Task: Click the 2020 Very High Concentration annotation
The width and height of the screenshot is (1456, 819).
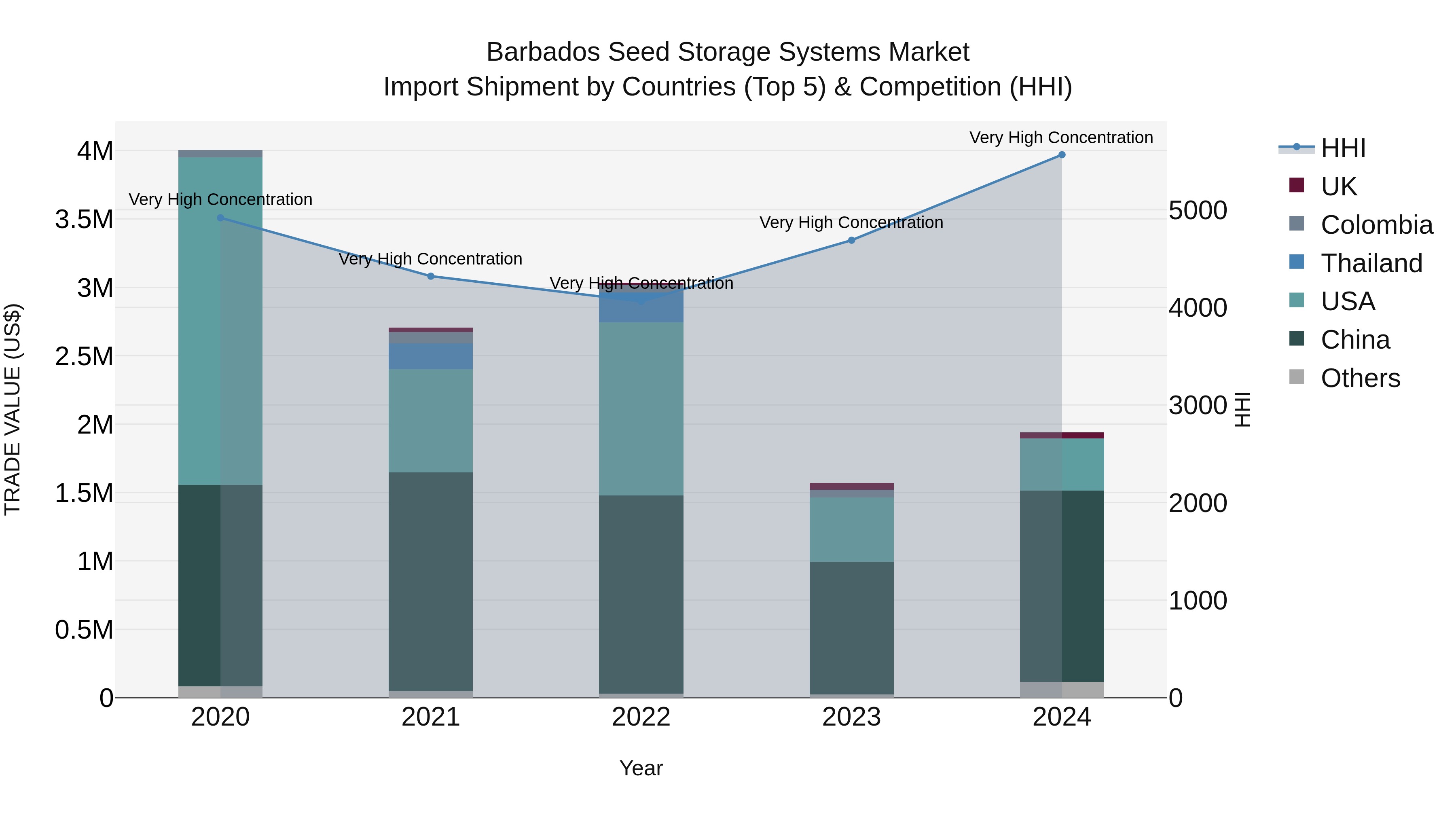Action: click(220, 199)
